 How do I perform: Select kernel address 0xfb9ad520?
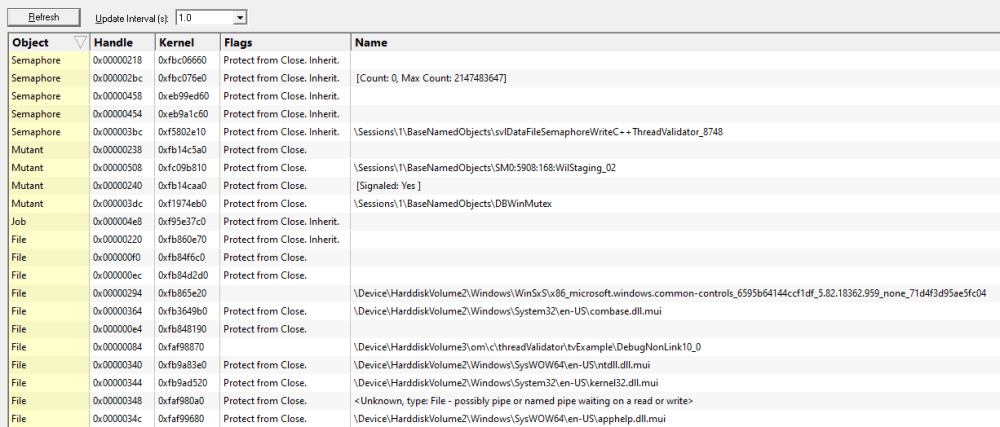click(x=182, y=382)
